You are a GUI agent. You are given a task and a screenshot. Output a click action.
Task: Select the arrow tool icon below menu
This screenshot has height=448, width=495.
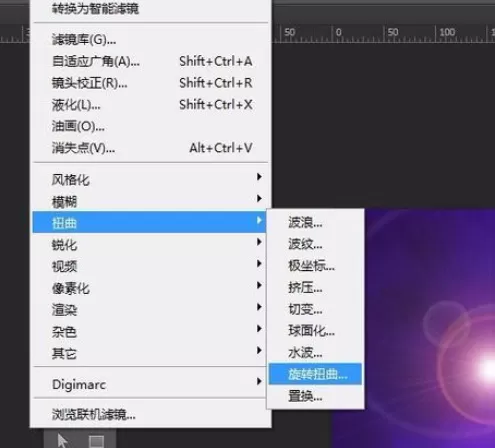[62, 440]
